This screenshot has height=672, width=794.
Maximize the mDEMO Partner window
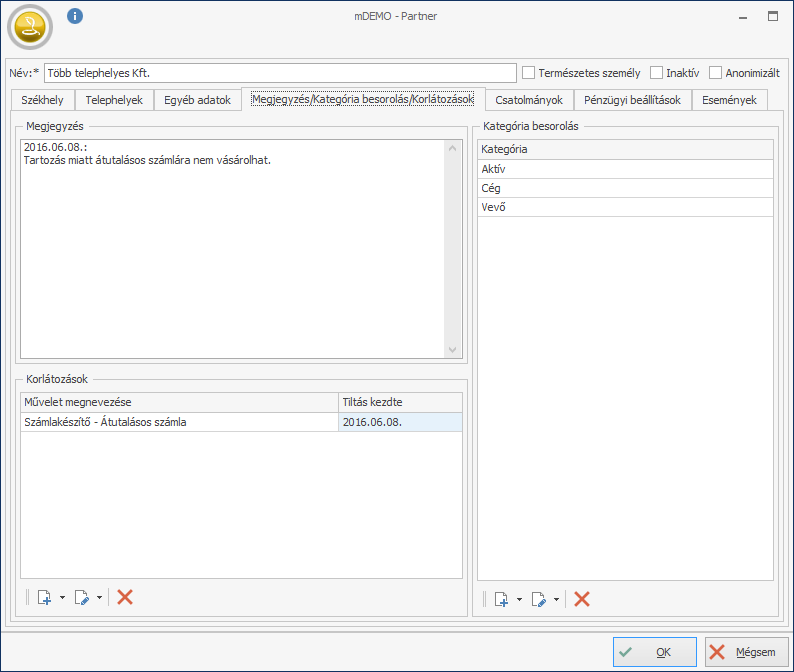pos(773,16)
